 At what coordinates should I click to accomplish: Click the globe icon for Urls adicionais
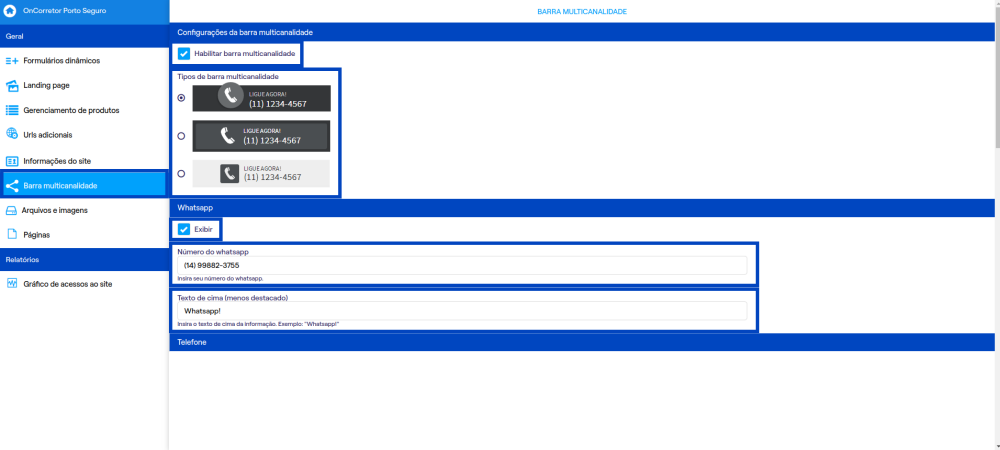pyautogui.click(x=11, y=134)
